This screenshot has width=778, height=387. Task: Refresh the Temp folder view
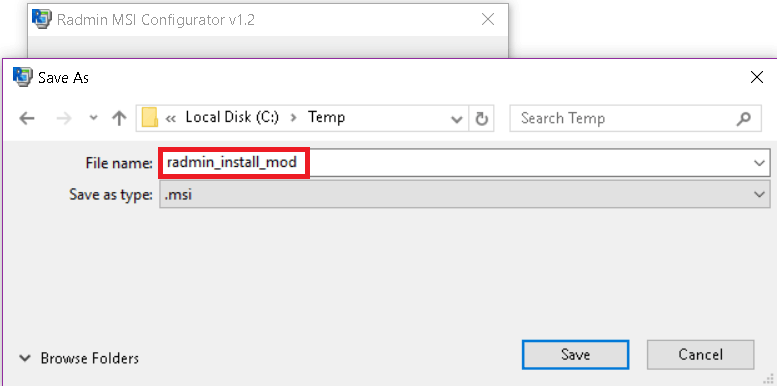coord(481,119)
